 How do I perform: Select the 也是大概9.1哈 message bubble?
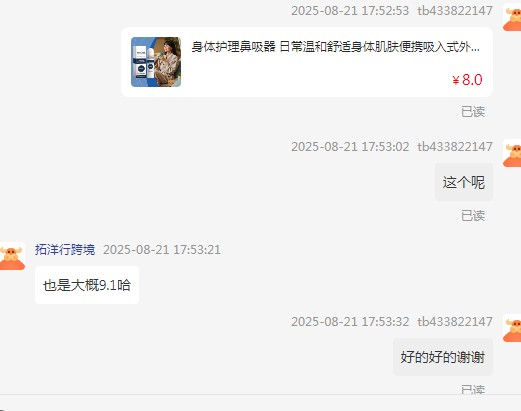[x=87, y=285]
